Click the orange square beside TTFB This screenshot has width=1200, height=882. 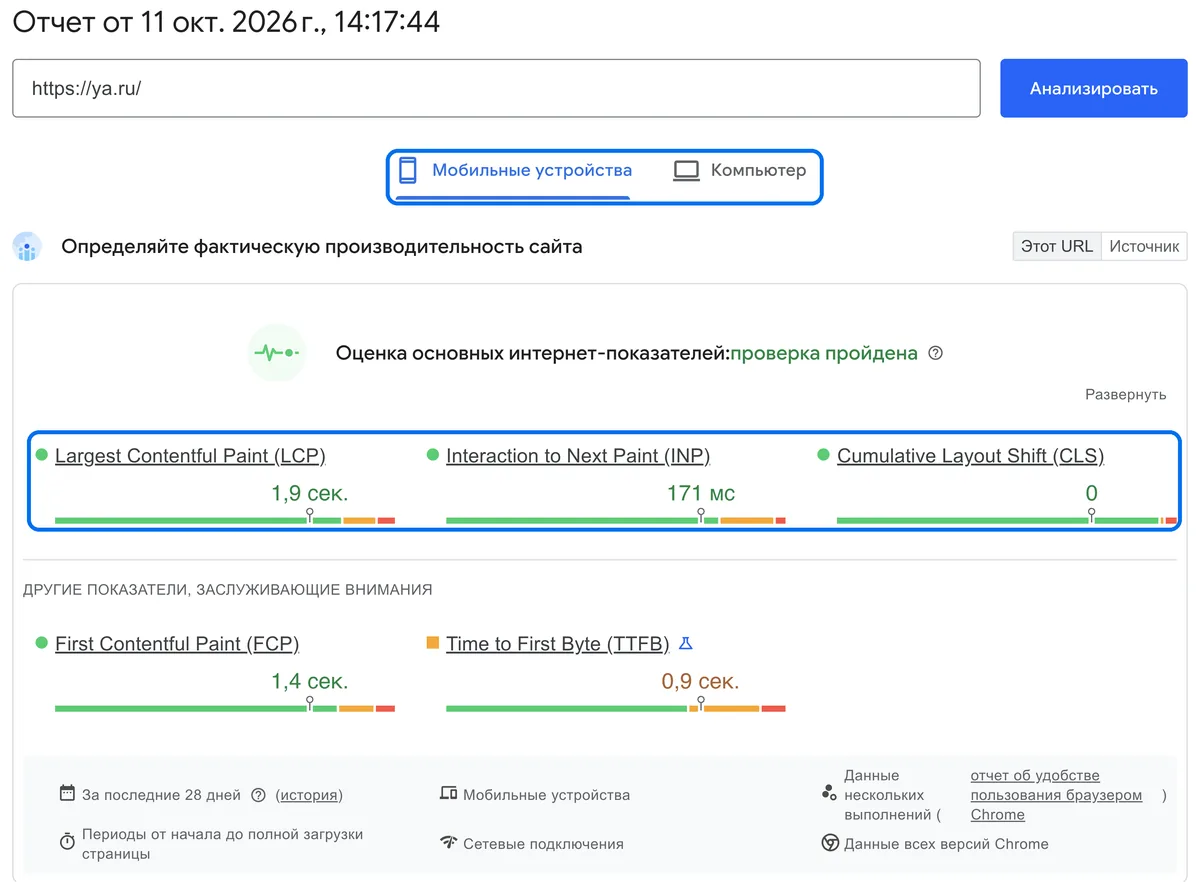[432, 643]
